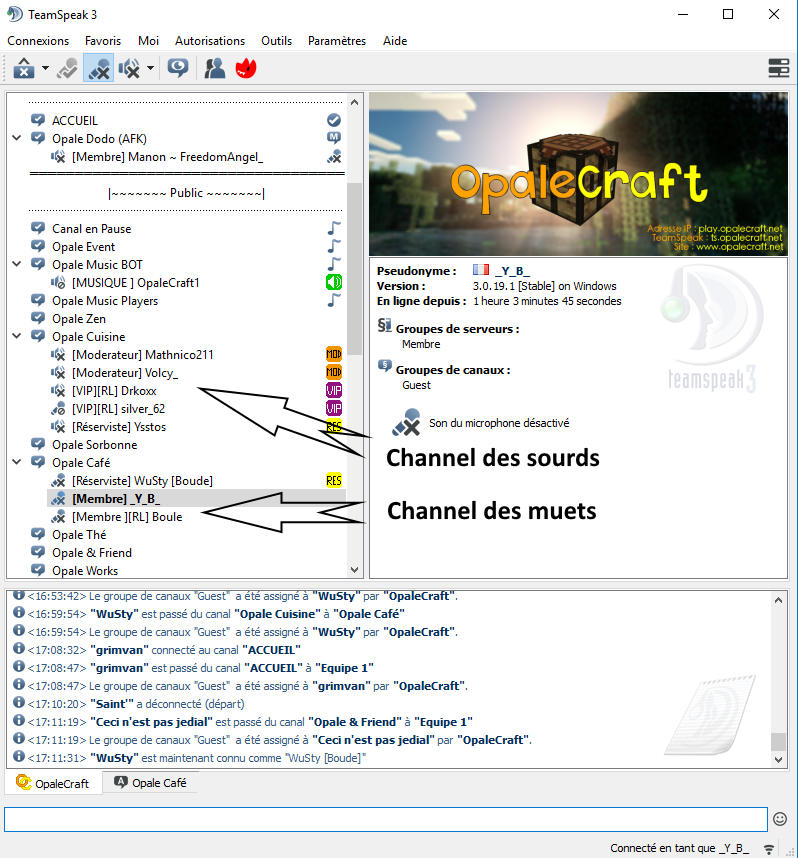
Task: Click the French flag icon beside pseudonyme
Action: point(481,270)
